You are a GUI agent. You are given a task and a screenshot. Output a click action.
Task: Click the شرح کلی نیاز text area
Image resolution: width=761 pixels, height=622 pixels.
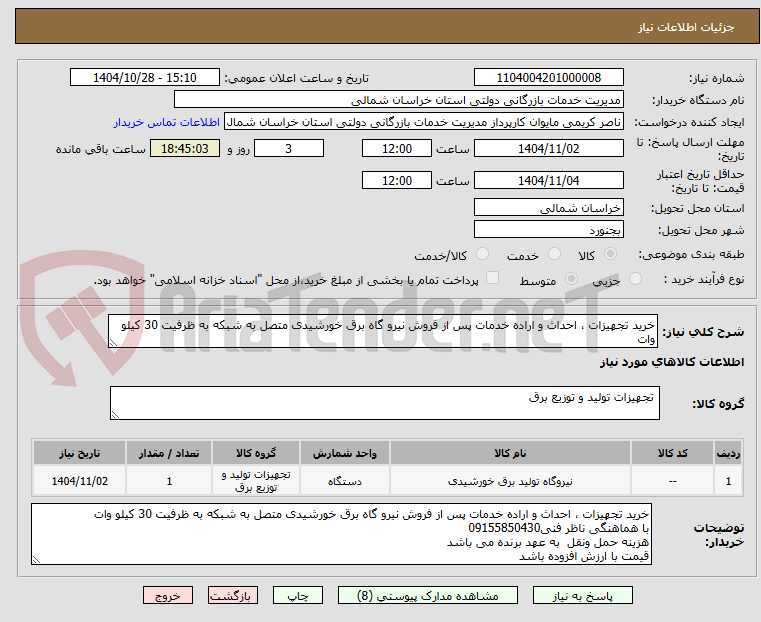pyautogui.click(x=383, y=331)
